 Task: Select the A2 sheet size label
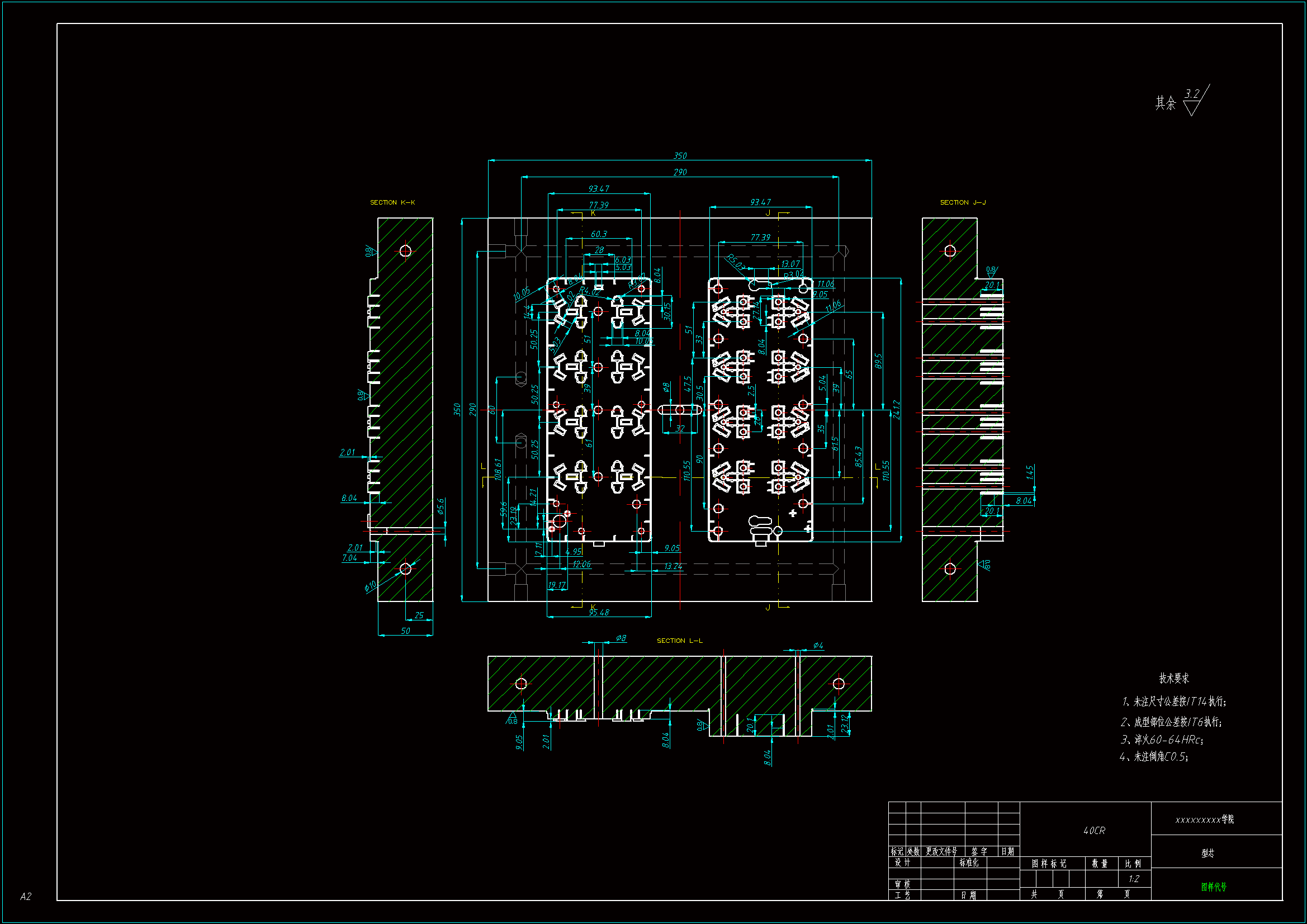pyautogui.click(x=26, y=897)
